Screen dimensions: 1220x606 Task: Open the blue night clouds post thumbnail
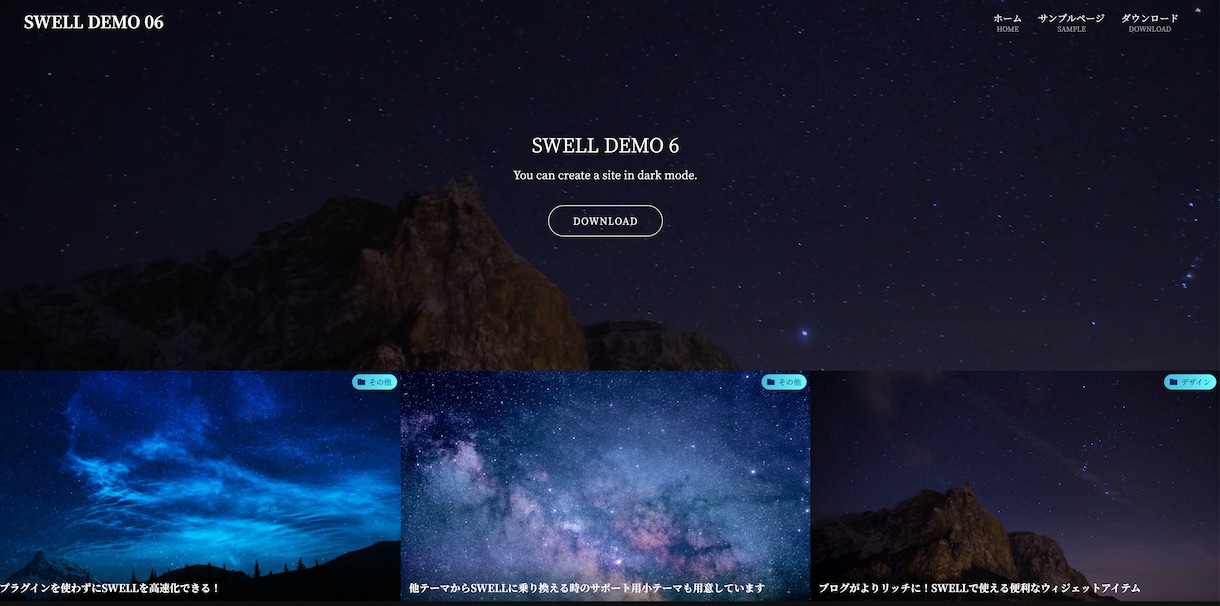[200, 486]
